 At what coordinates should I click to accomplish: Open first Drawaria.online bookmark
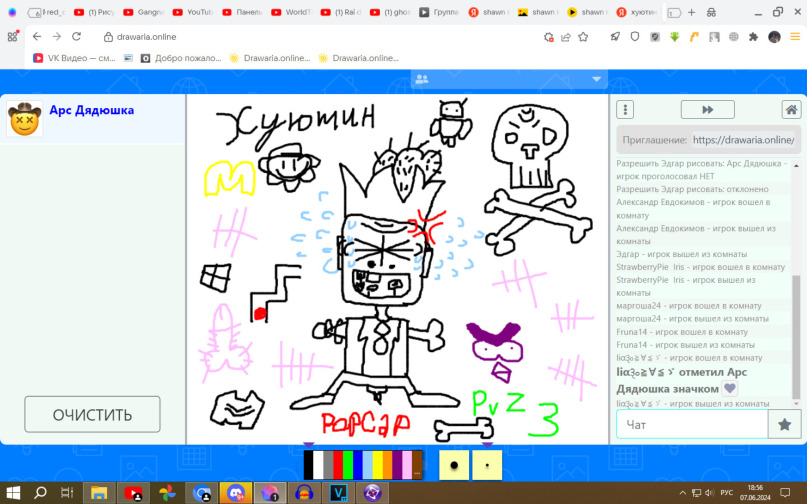270,58
